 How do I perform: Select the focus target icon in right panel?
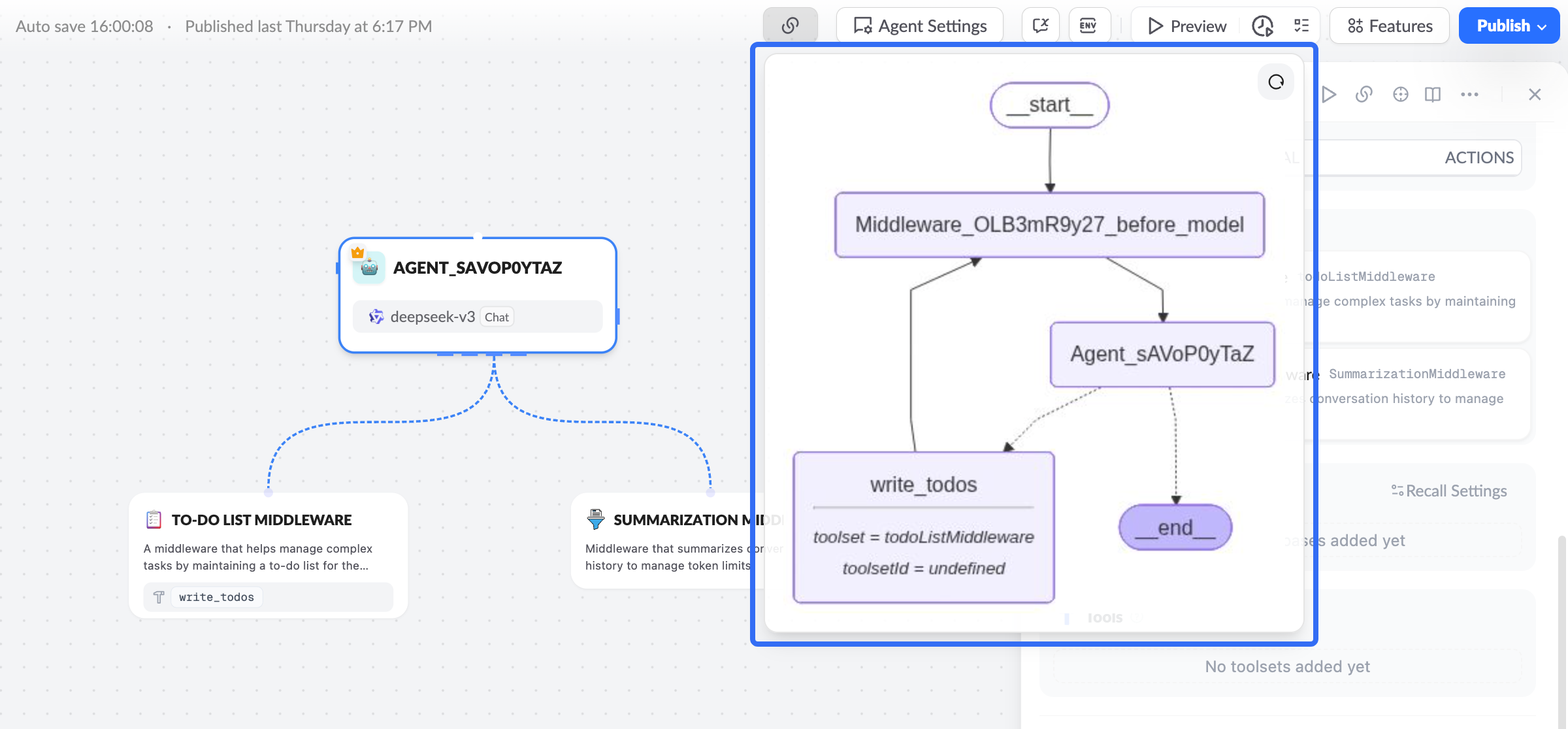point(1400,94)
